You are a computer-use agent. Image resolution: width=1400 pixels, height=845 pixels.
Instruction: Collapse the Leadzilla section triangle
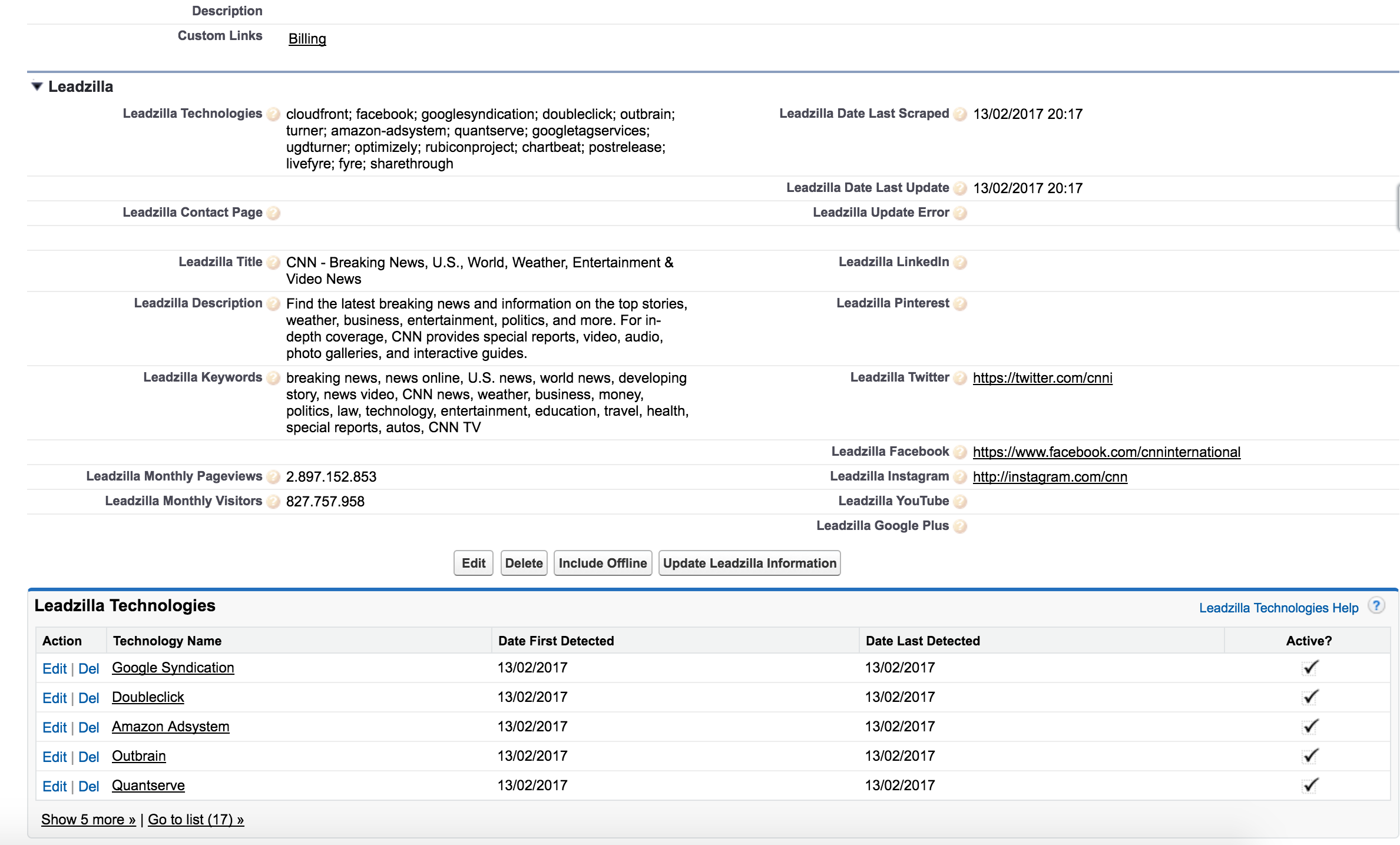tap(37, 87)
